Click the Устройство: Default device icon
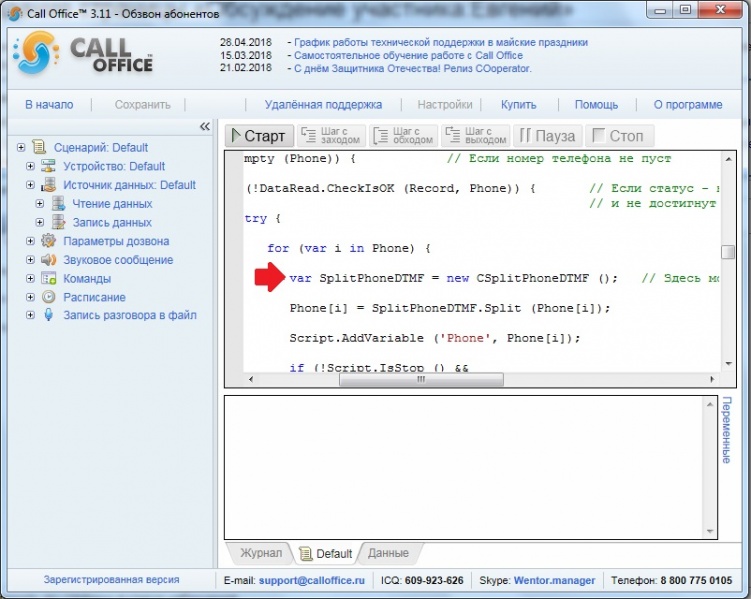 (x=48, y=166)
